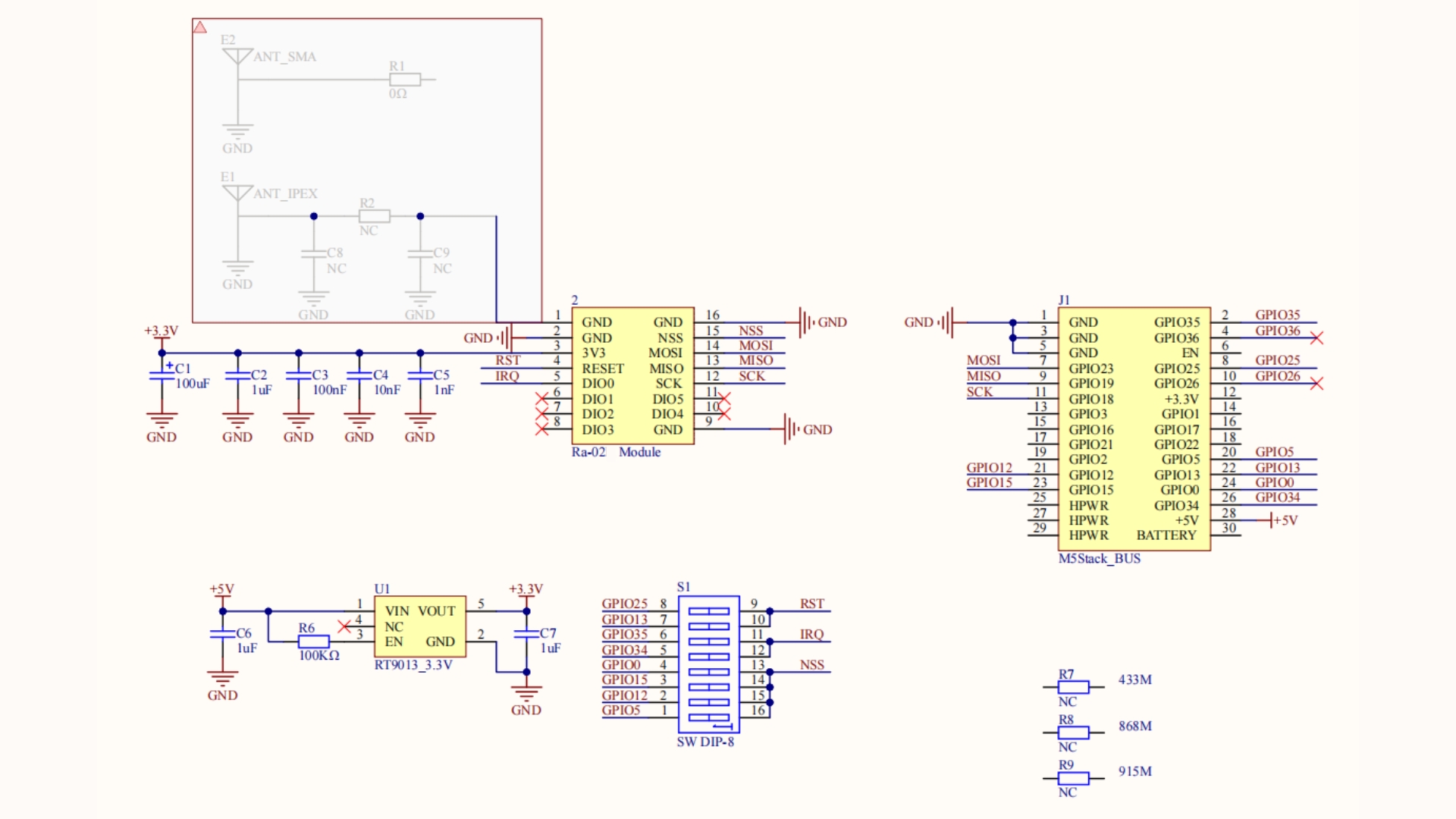Click the R7 resistor labeled 433M
Image resolution: width=1456 pixels, height=819 pixels.
tap(1073, 687)
